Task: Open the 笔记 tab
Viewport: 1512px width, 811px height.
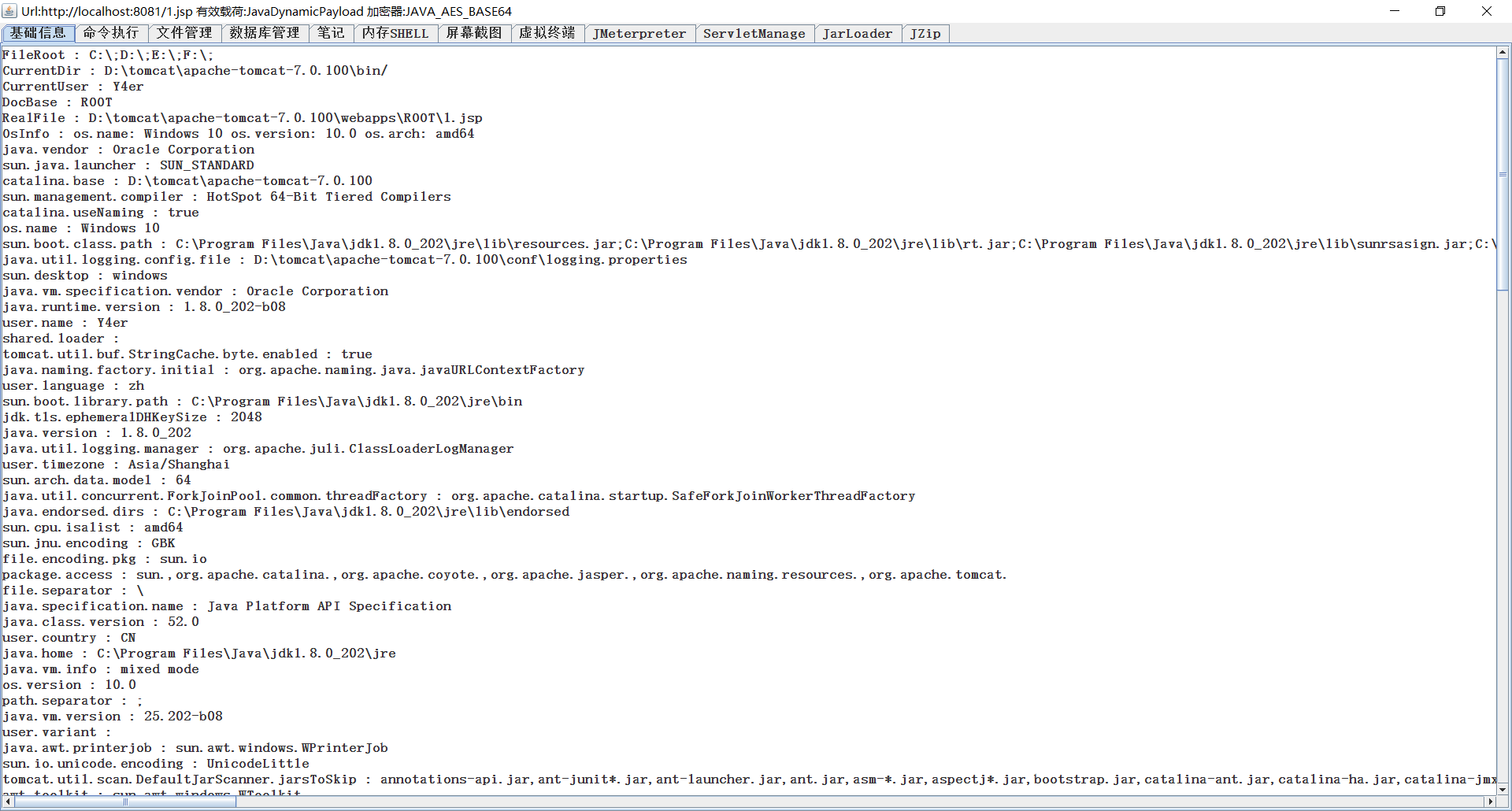Action: [x=332, y=33]
